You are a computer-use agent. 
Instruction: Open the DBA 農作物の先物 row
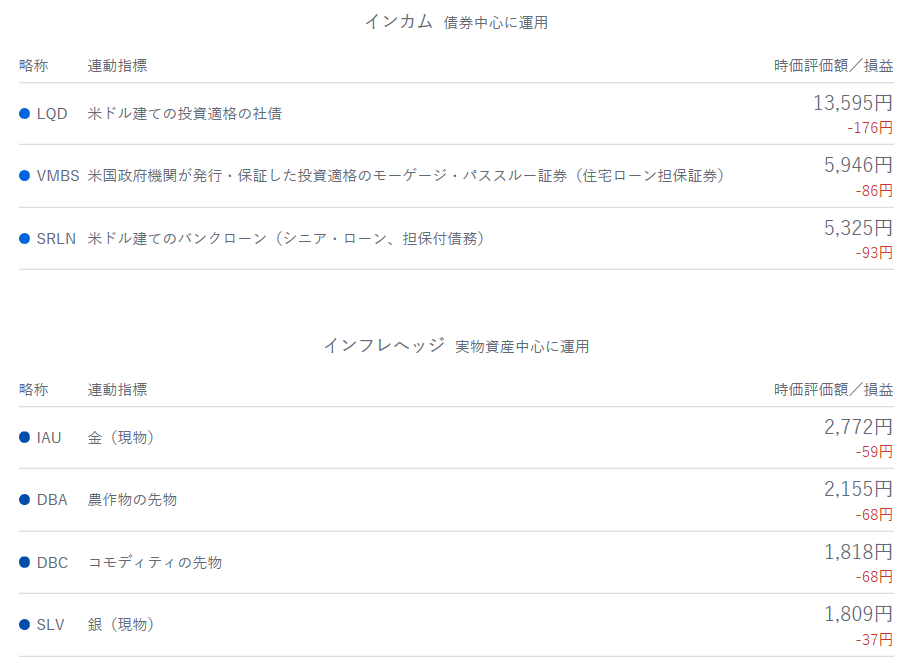click(x=132, y=500)
